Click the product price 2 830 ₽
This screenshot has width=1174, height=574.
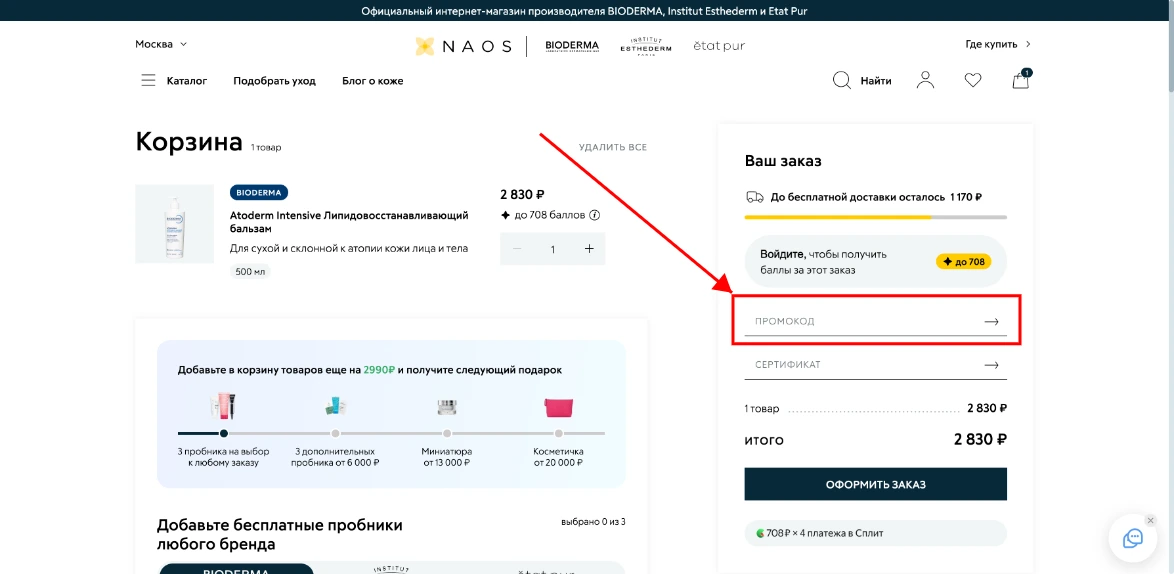[x=522, y=195]
